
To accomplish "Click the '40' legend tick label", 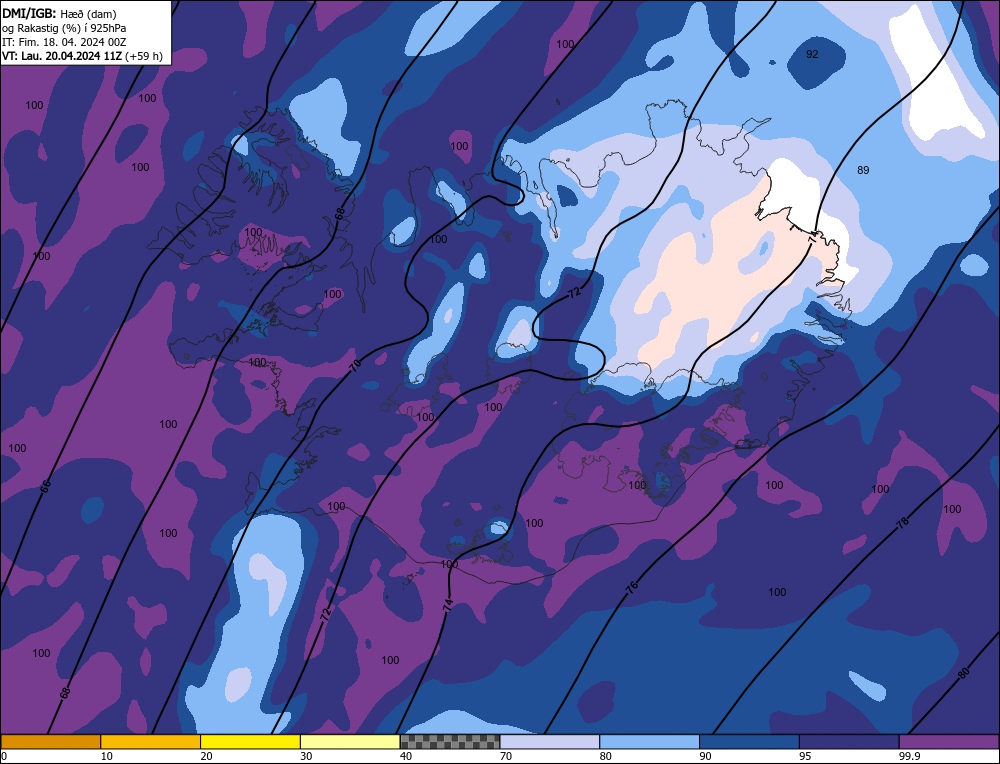I will click(406, 756).
